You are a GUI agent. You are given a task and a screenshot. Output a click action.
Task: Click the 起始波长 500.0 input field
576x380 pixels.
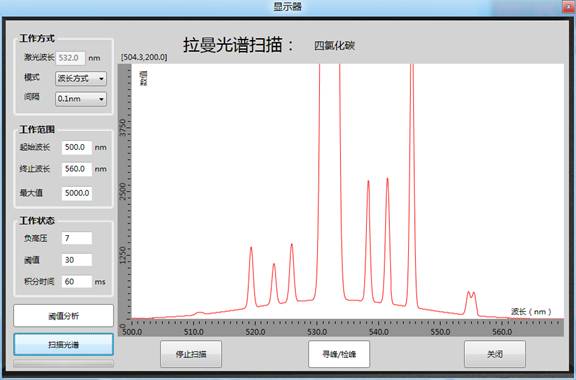pos(76,147)
